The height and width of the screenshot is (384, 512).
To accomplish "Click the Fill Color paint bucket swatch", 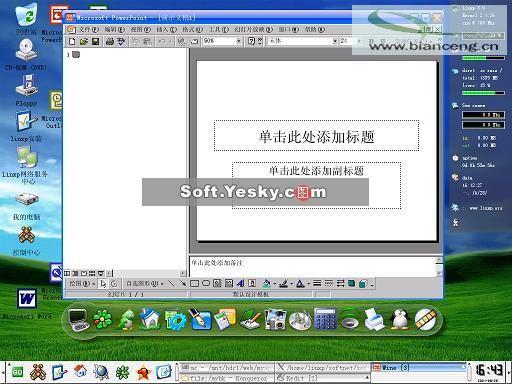I will (x=266, y=284).
